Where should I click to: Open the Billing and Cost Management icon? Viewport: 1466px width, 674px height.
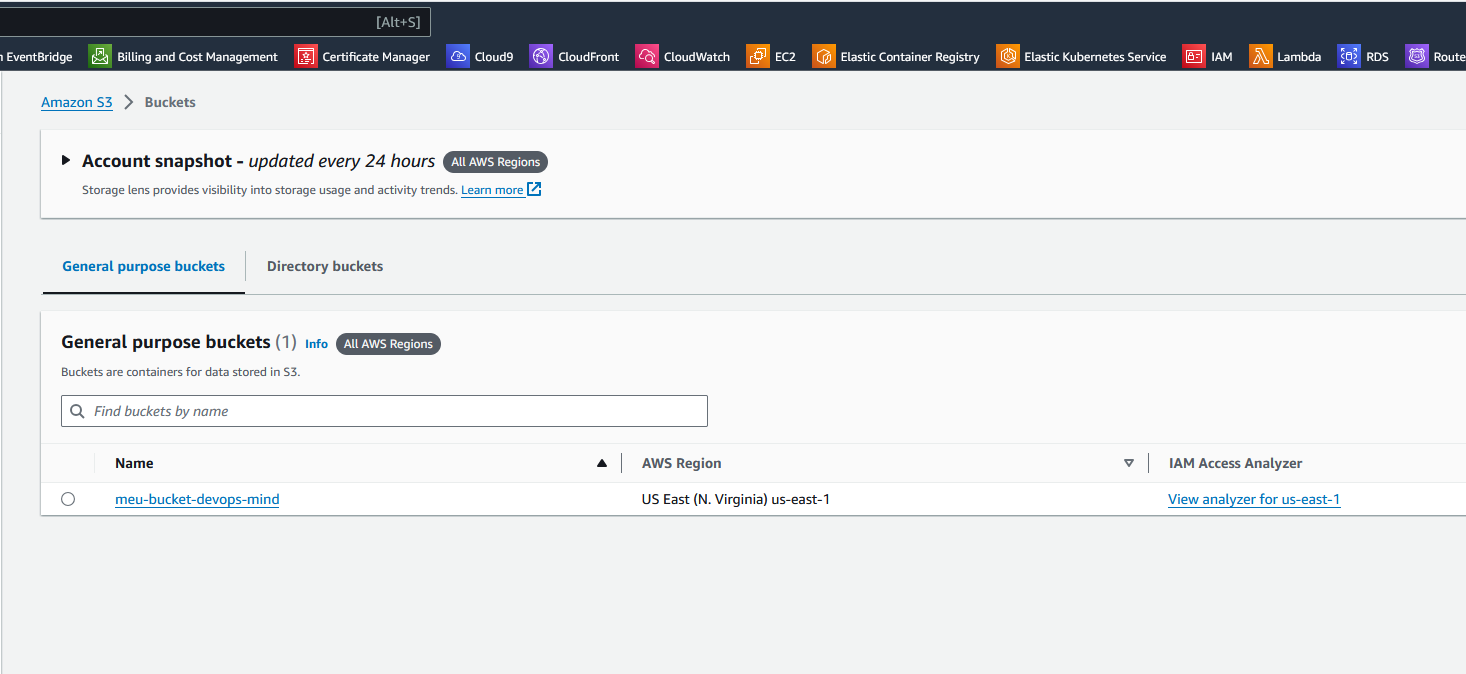pyautogui.click(x=100, y=56)
